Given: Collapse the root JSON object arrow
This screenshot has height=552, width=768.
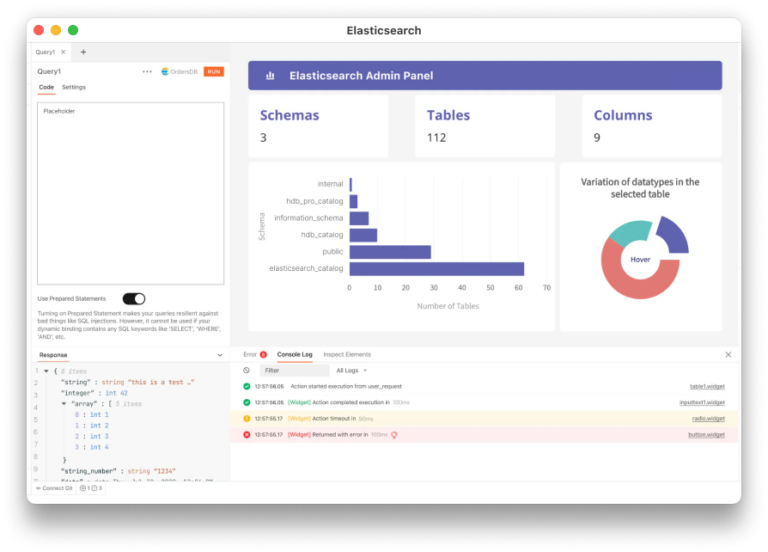Looking at the screenshot, I should point(47,371).
